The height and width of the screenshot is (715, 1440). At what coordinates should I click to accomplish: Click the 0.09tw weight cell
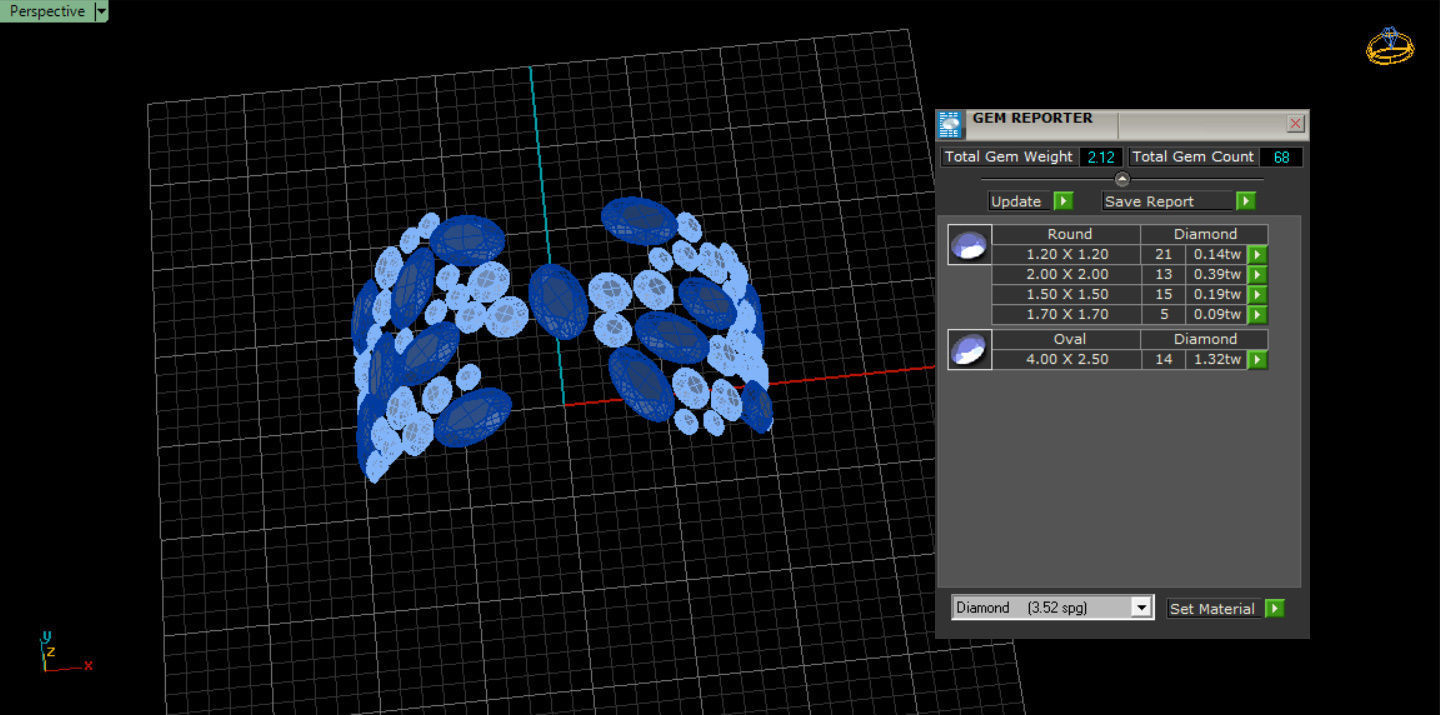point(1216,314)
